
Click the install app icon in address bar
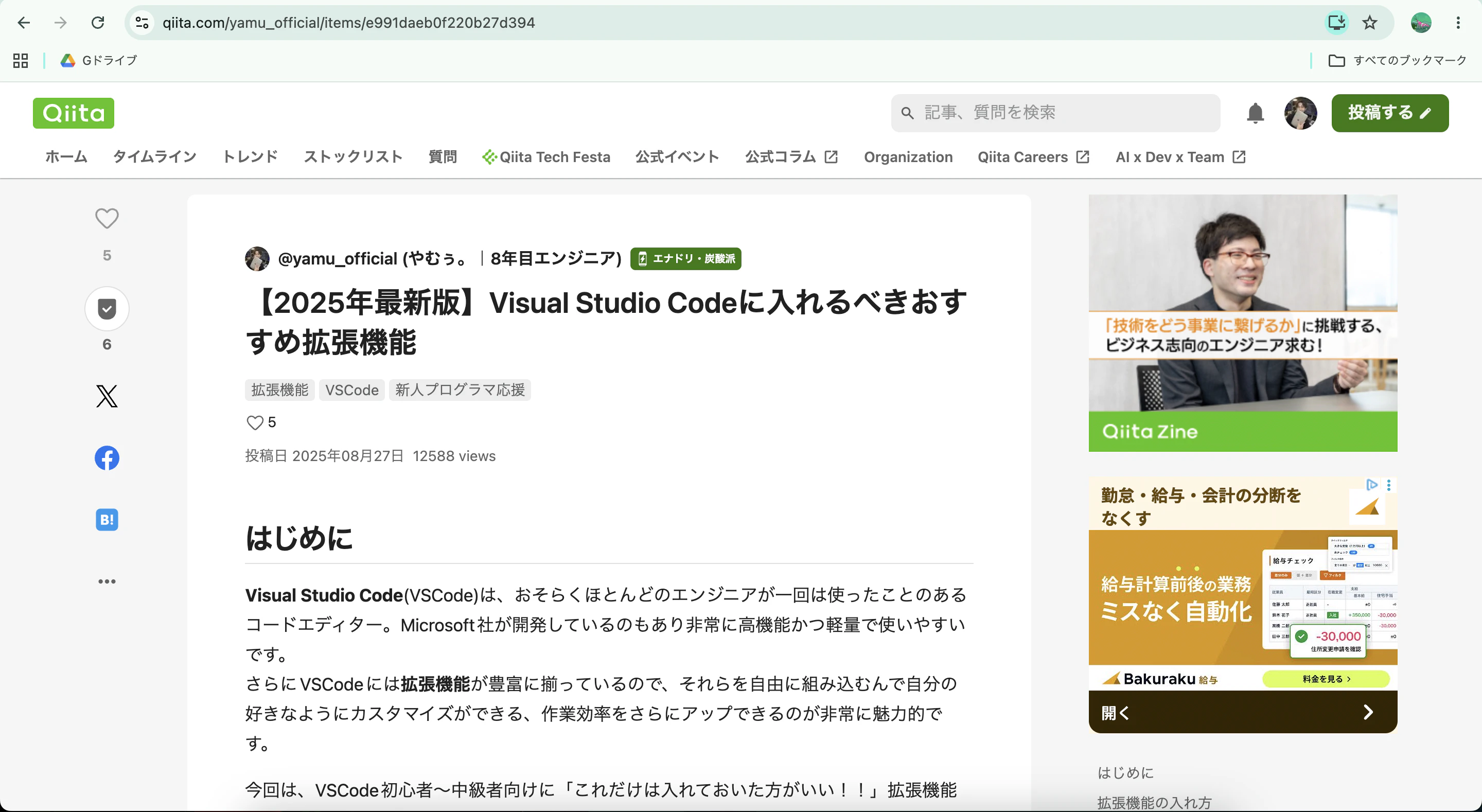1336,23
